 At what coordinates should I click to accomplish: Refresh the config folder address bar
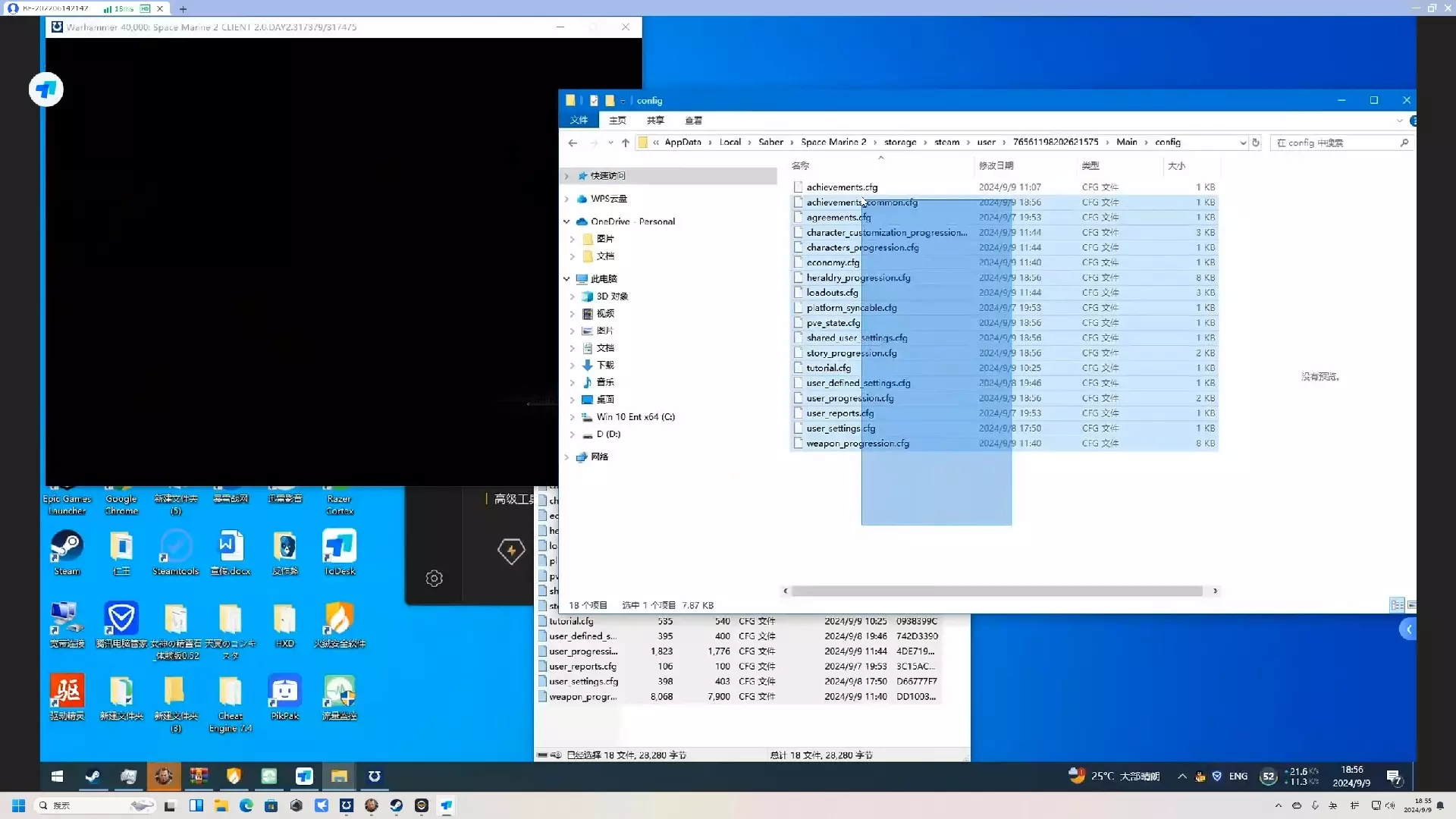click(1256, 143)
